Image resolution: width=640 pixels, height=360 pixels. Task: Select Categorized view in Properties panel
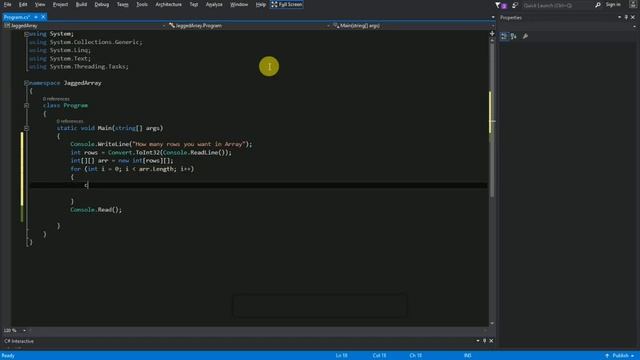[504, 36]
